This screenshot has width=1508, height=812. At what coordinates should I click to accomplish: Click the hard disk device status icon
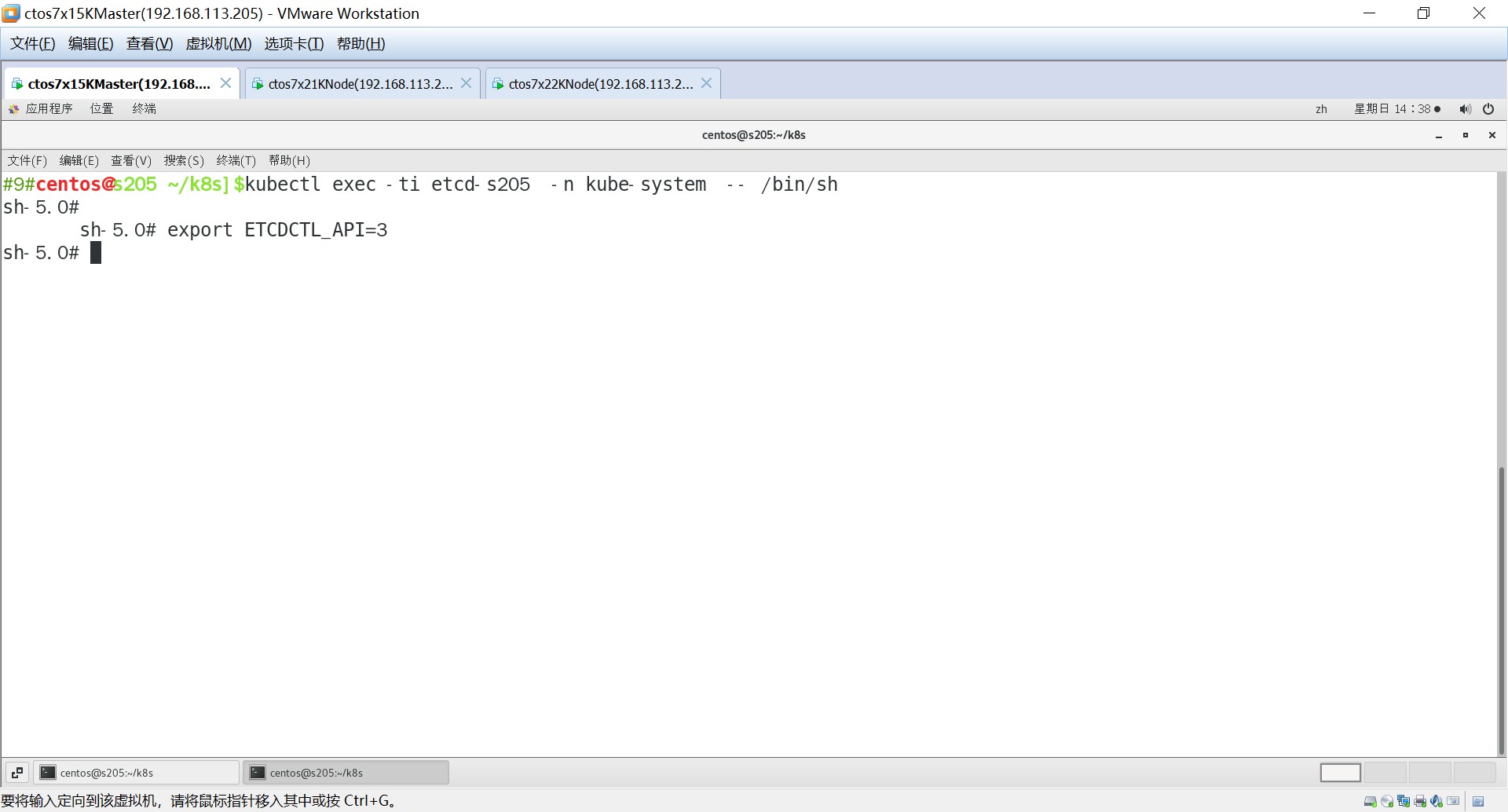point(1371,801)
